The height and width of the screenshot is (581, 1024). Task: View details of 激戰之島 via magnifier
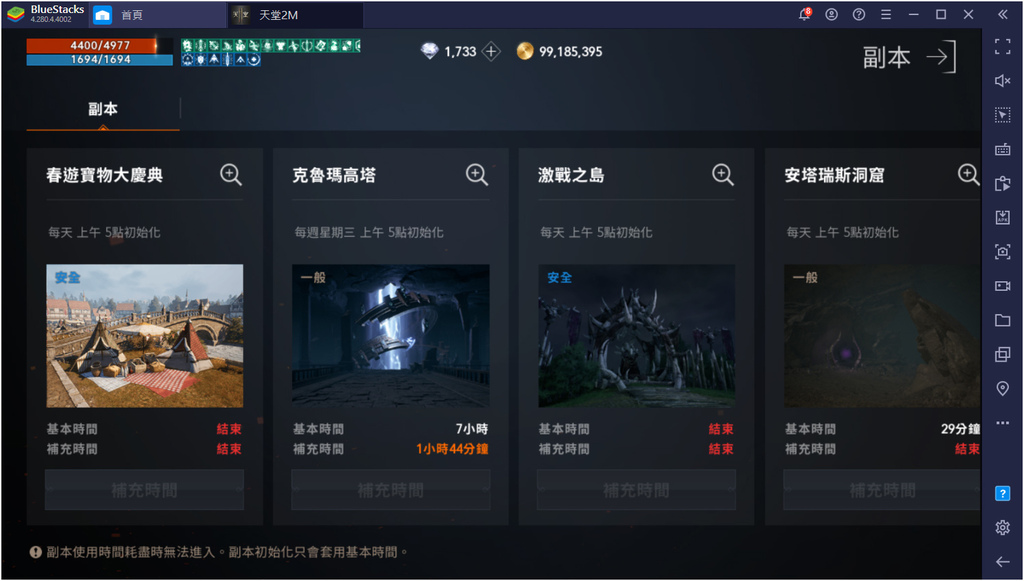click(722, 174)
